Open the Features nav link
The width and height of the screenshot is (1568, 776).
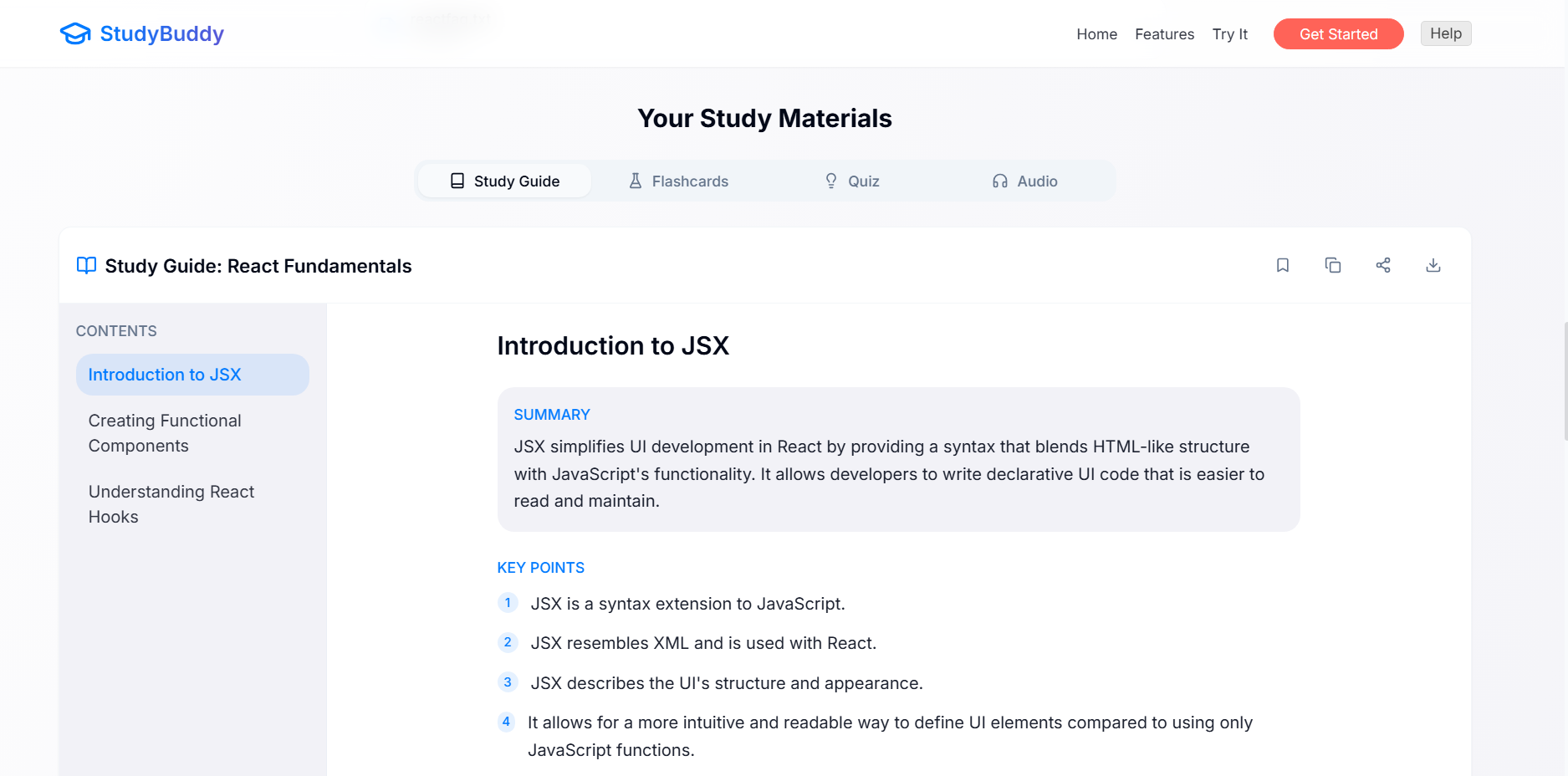(x=1164, y=34)
